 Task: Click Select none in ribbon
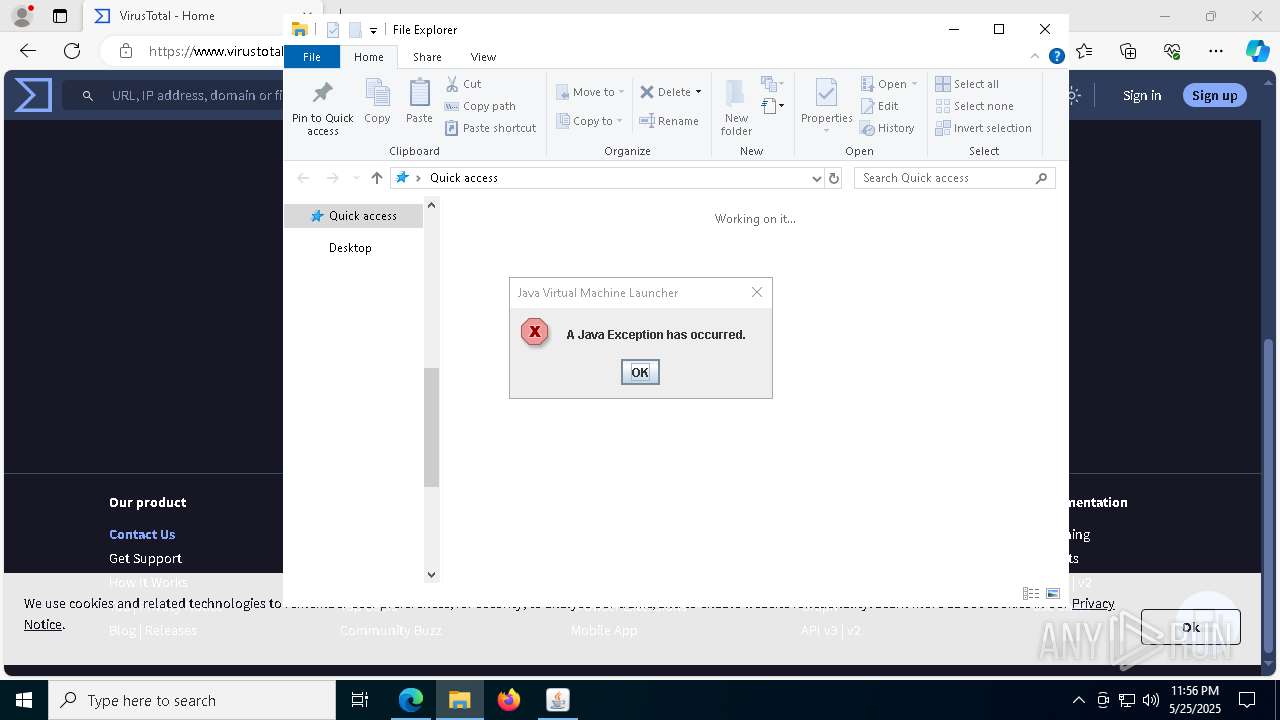tap(974, 106)
